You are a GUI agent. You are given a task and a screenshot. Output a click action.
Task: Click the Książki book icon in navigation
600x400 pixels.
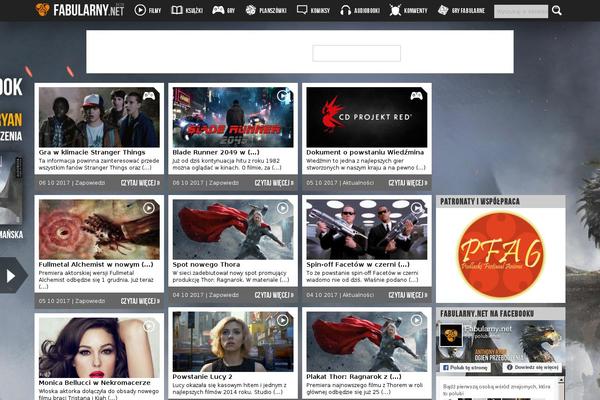pyautogui.click(x=177, y=10)
